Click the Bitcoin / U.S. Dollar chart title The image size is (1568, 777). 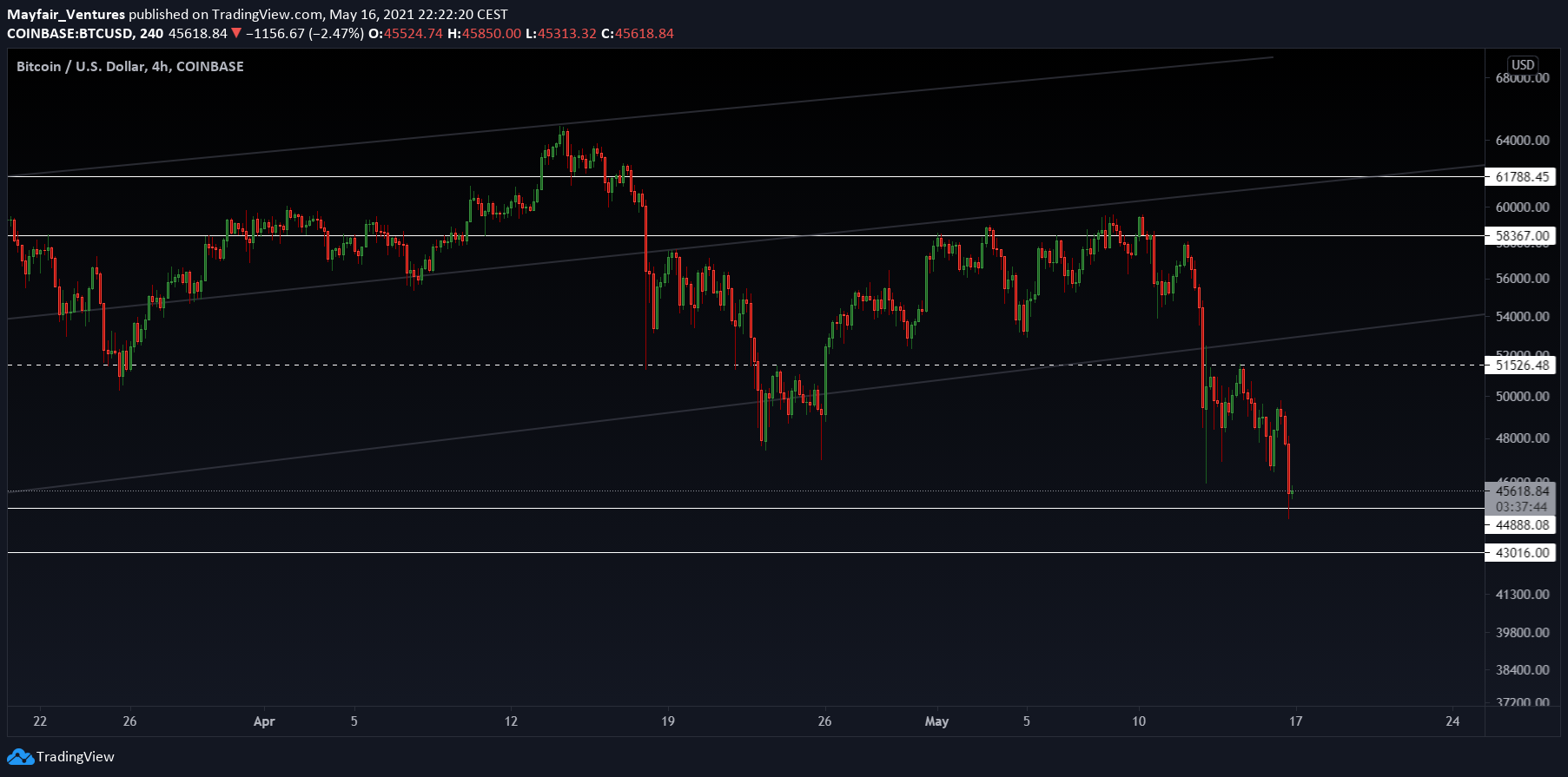(130, 67)
